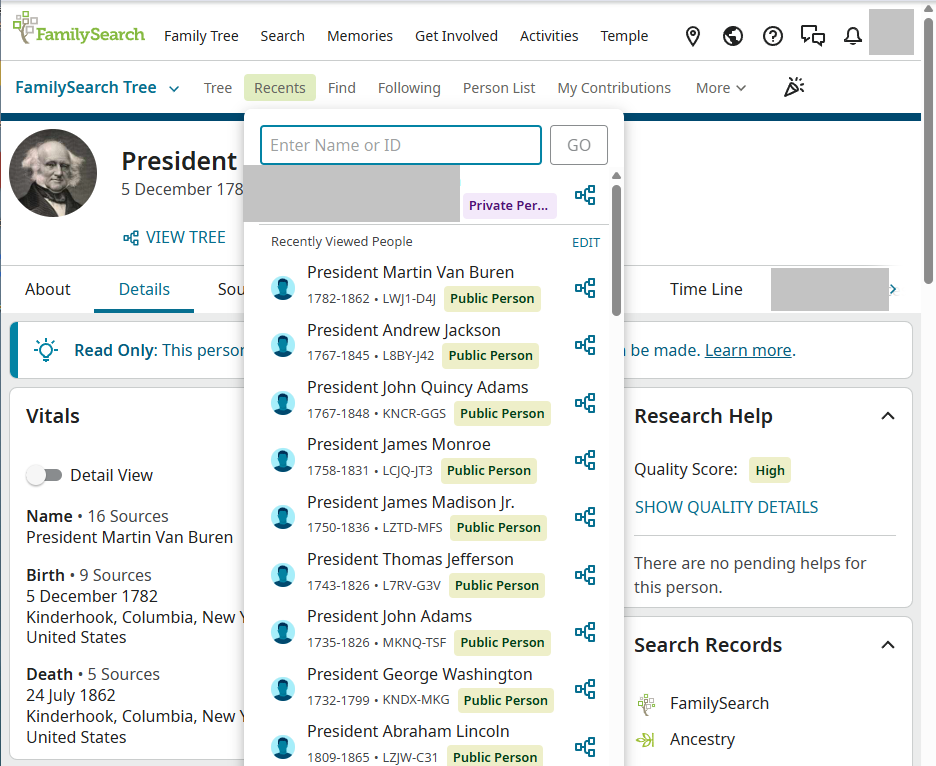Screen dimensions: 936x766
Task: Click avatar icon beside Thomas Jefferson
Action: 283,575
